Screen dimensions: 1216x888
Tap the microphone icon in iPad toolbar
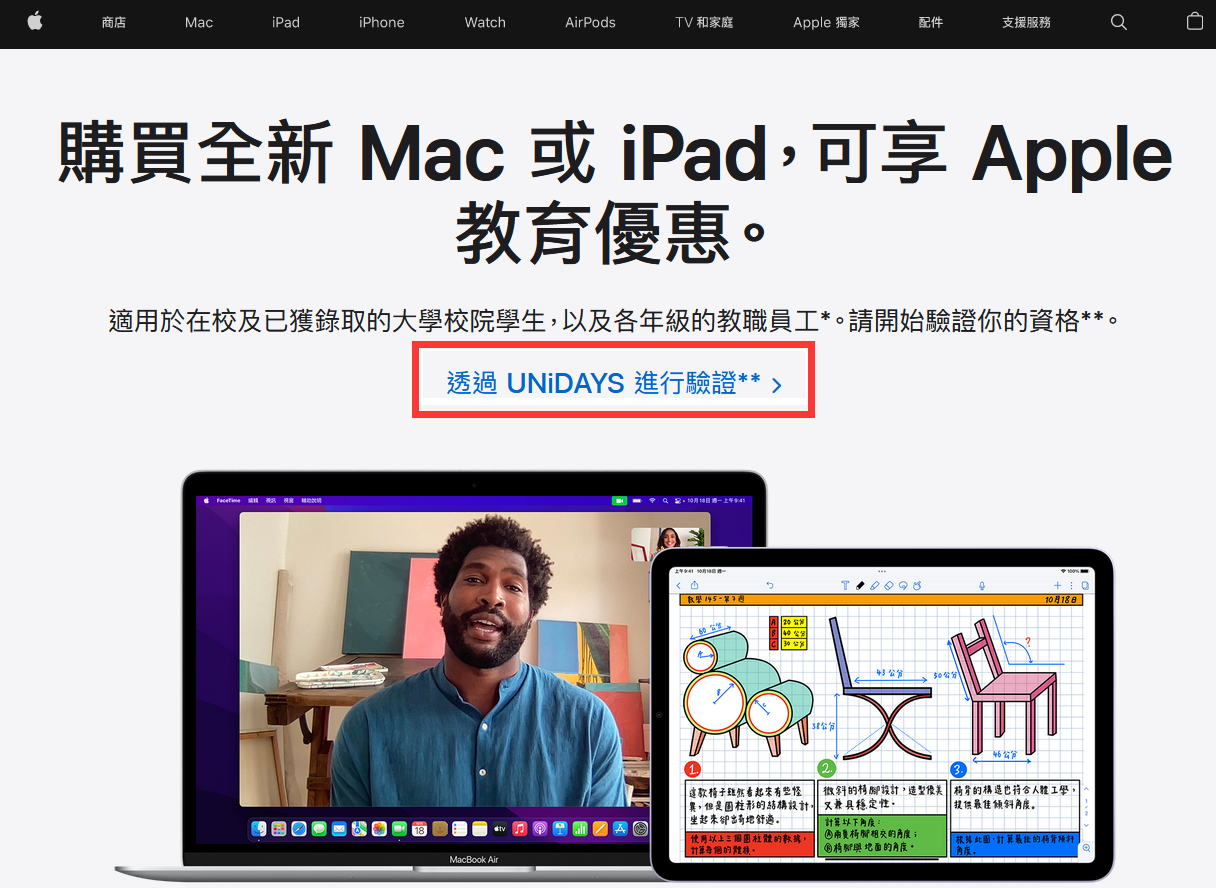(983, 585)
